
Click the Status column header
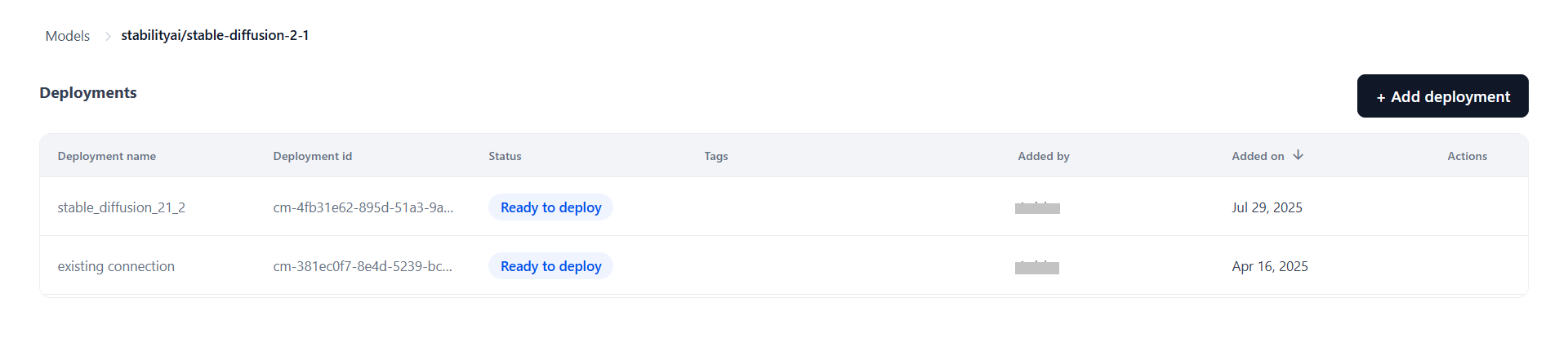505,156
